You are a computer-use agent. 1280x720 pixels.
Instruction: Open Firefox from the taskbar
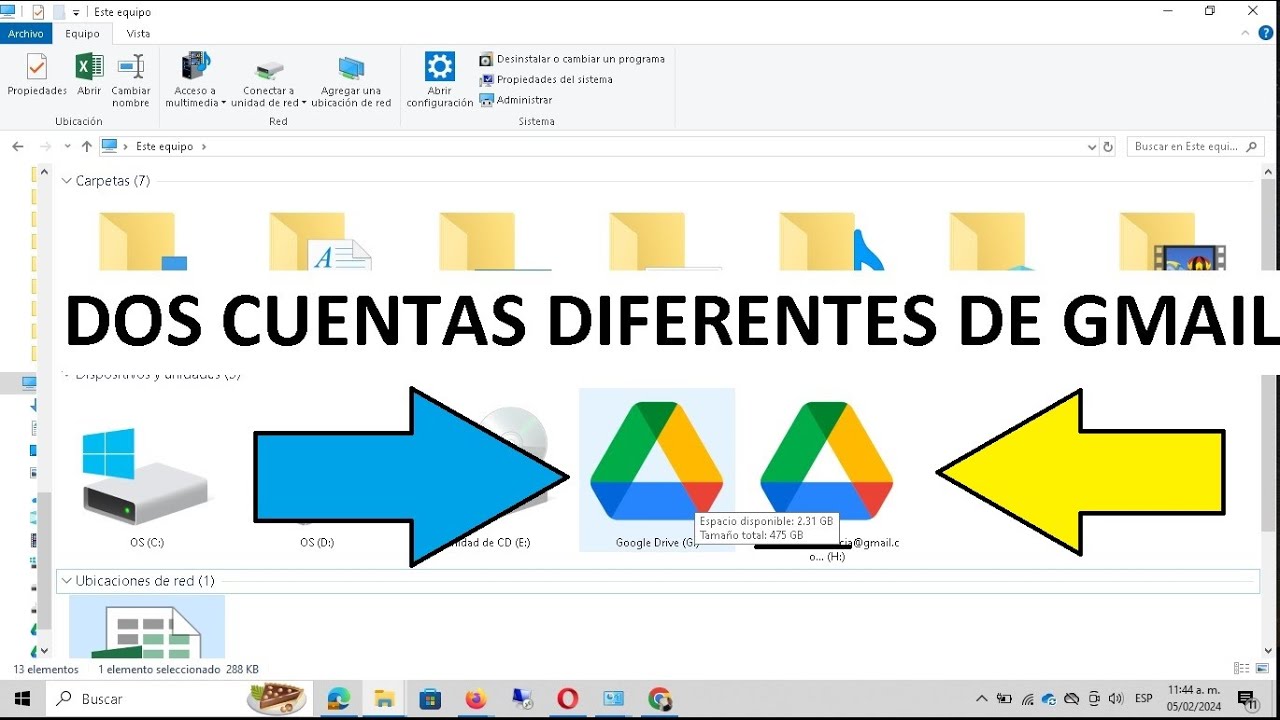(x=476, y=699)
